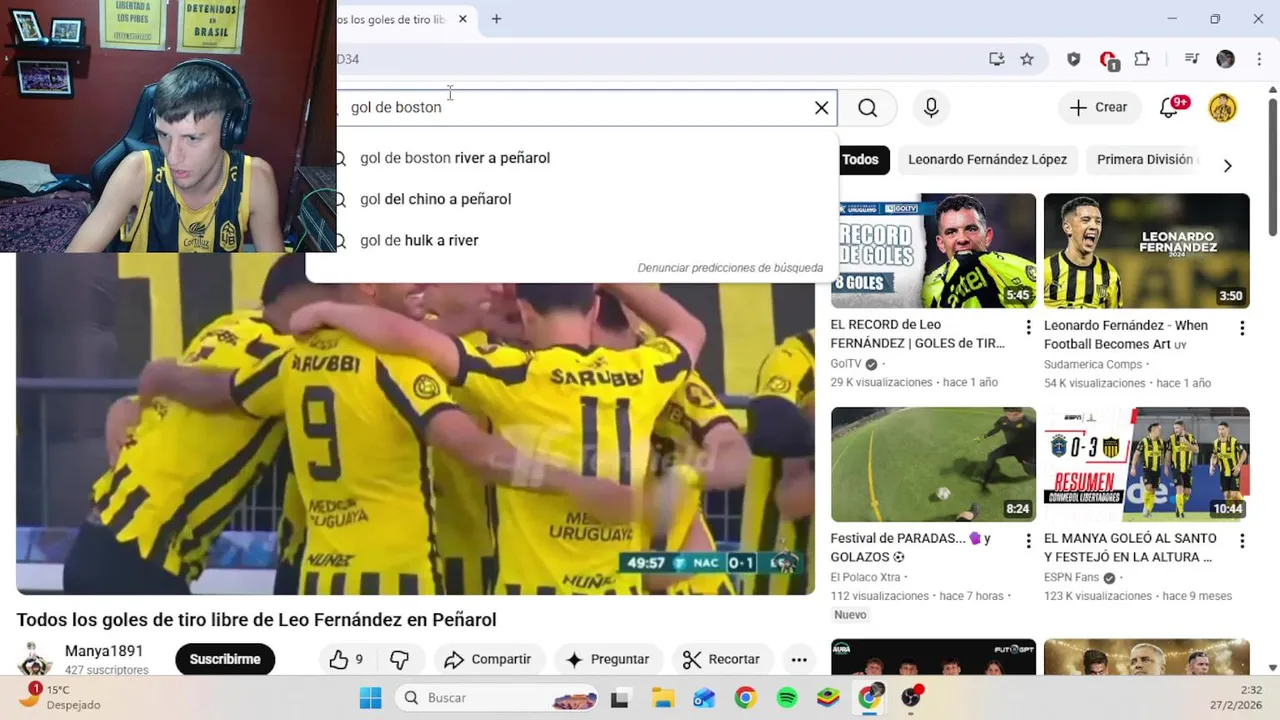Pick suggestion 'gol de hulk a river'

[419, 240]
